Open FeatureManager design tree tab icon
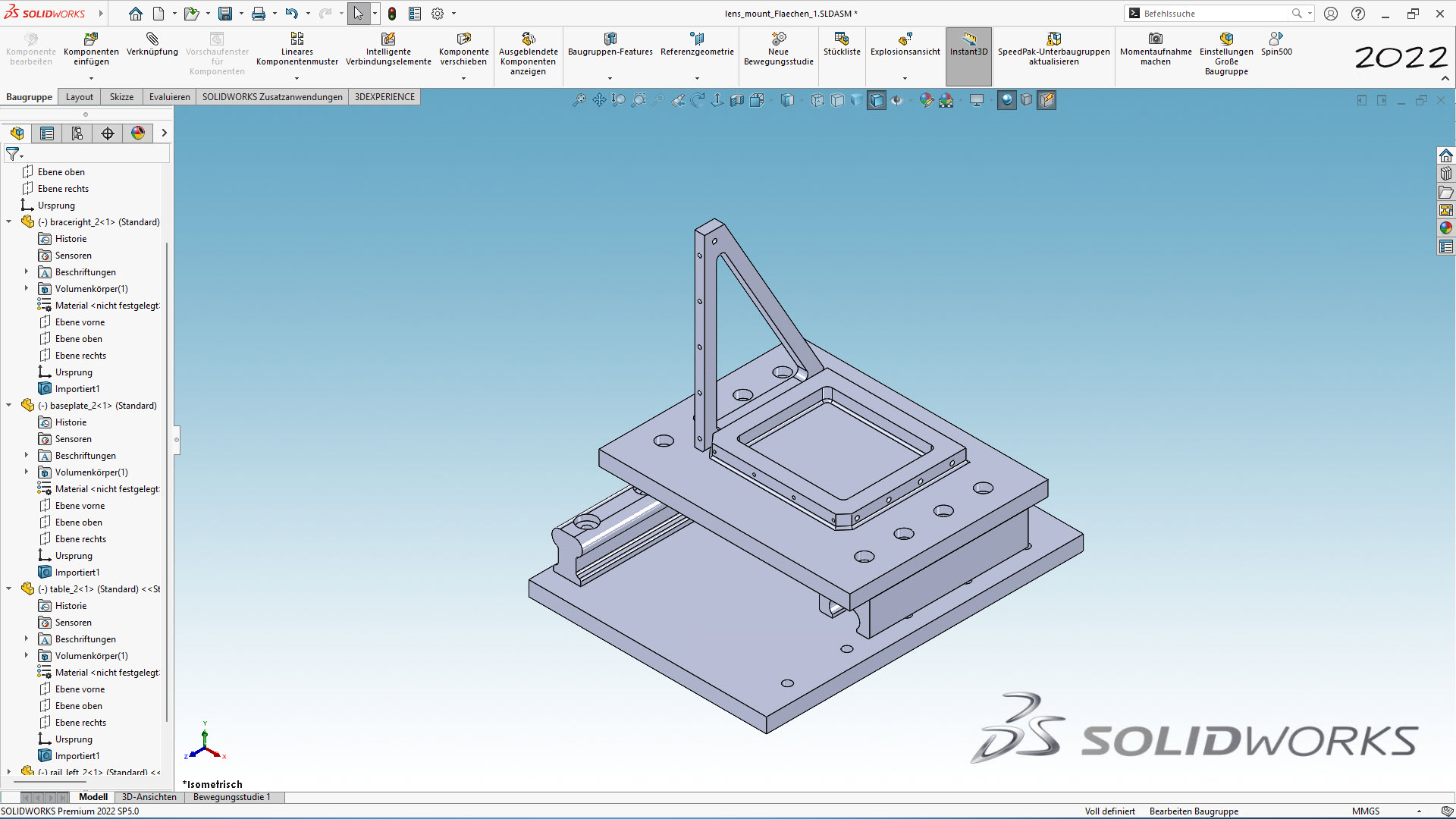This screenshot has width=1456, height=819. pos(17,133)
